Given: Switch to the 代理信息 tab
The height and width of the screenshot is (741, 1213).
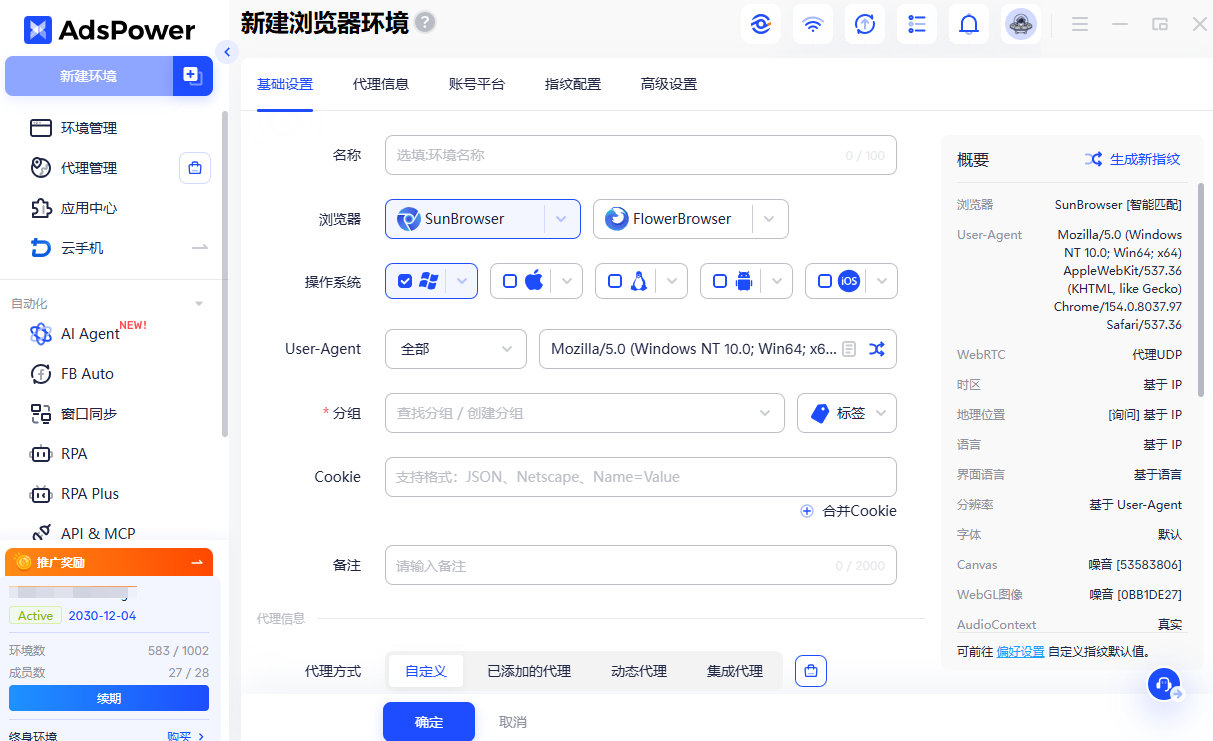Looking at the screenshot, I should click(x=381, y=84).
